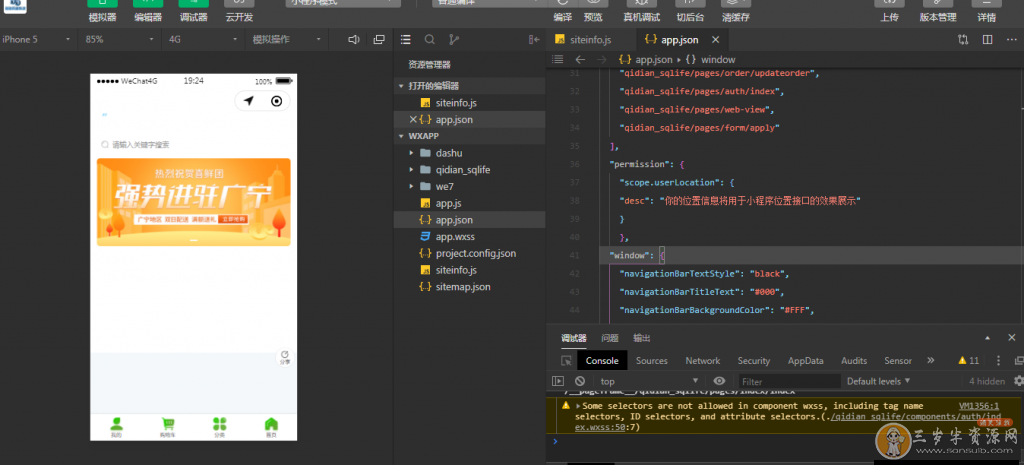Open the search icon in explorer sidebar

pyautogui.click(x=430, y=40)
